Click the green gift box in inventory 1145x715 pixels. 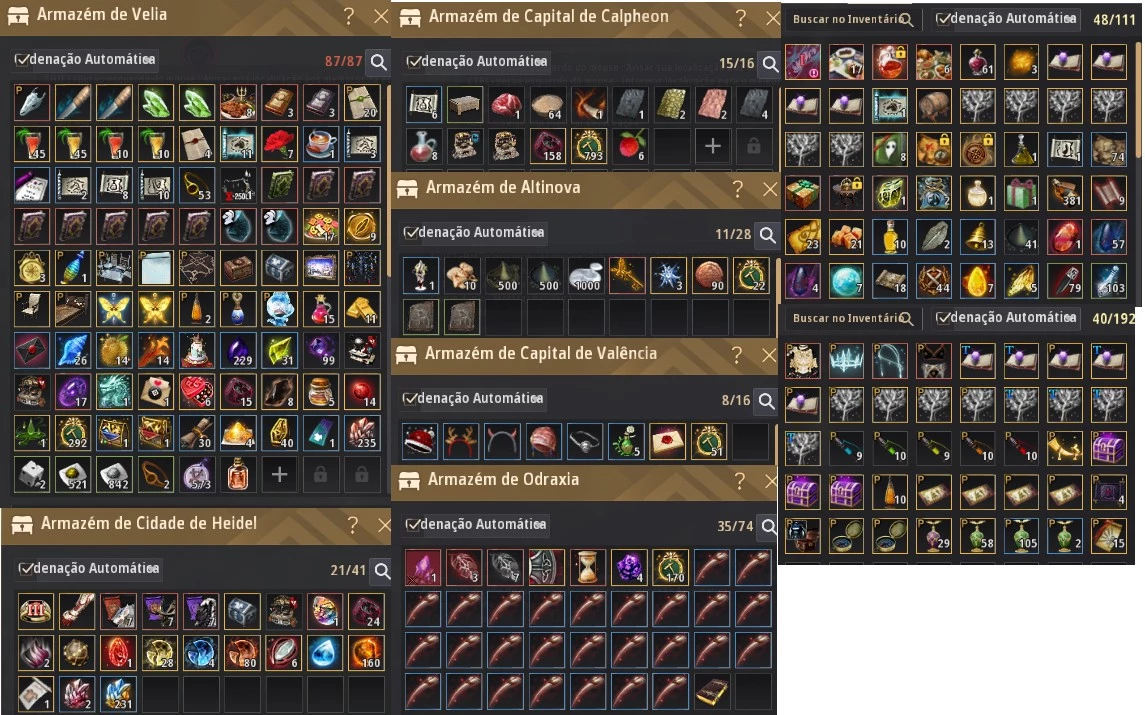1021,193
